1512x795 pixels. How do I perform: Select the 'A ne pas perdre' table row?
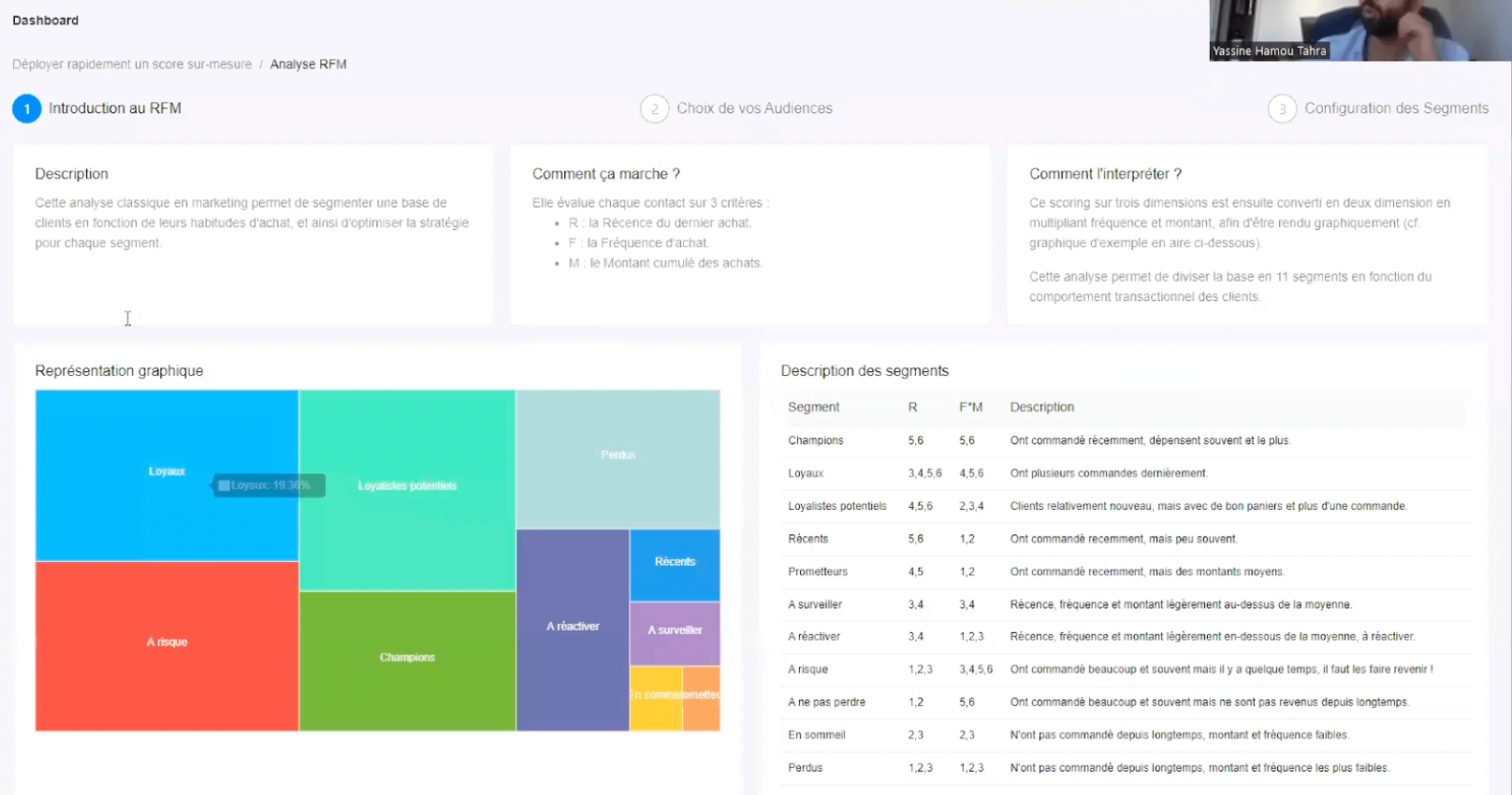pos(1127,702)
